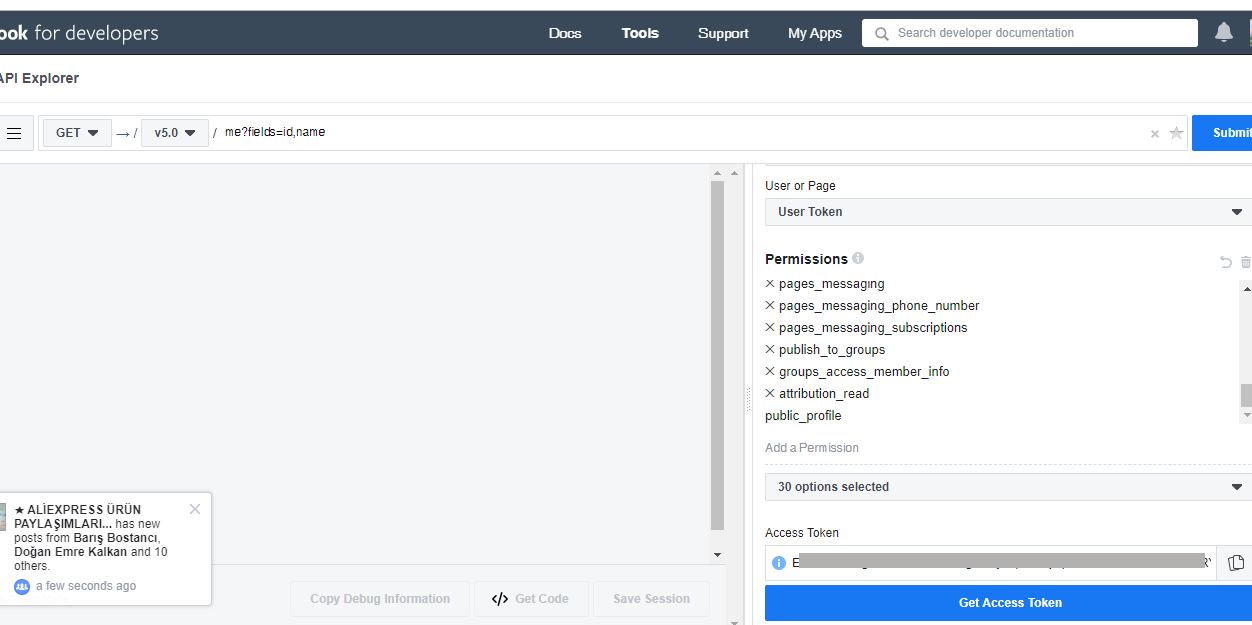Screen dimensions: 1252x625
Task: Open the v5.0 version dropdown
Action: [175, 133]
